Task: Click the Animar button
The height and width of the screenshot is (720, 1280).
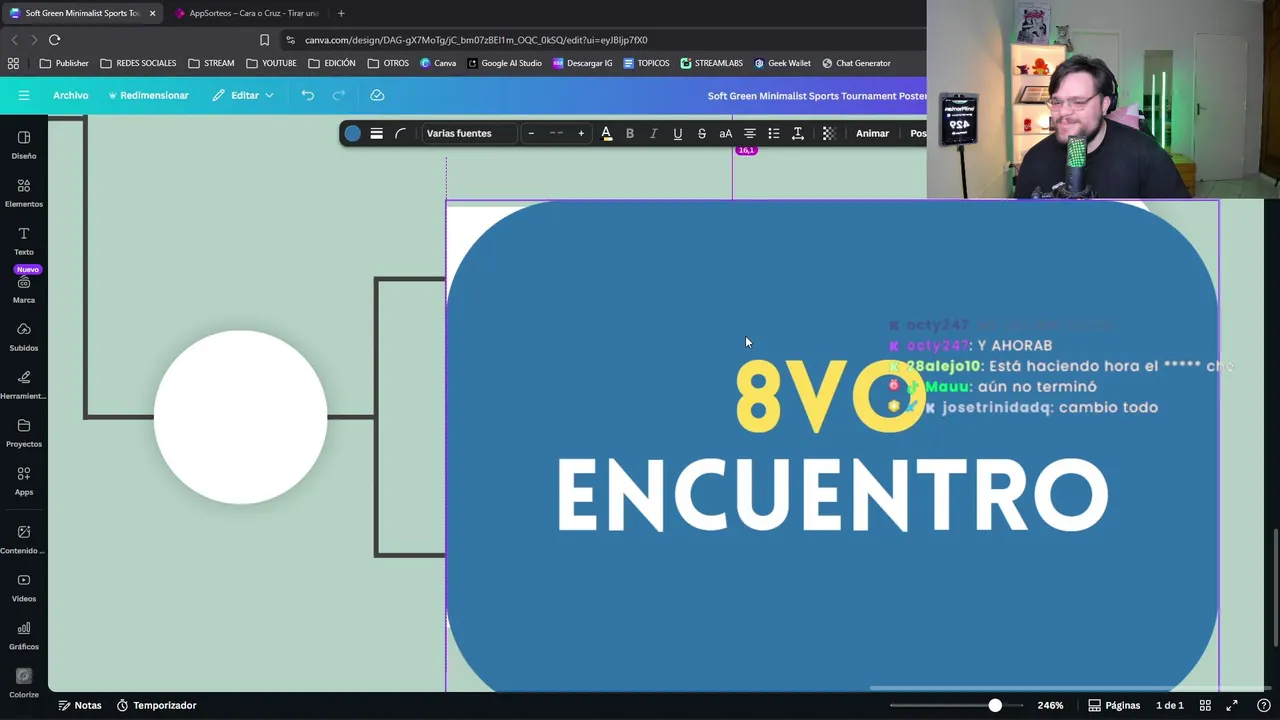Action: pyautogui.click(x=872, y=133)
